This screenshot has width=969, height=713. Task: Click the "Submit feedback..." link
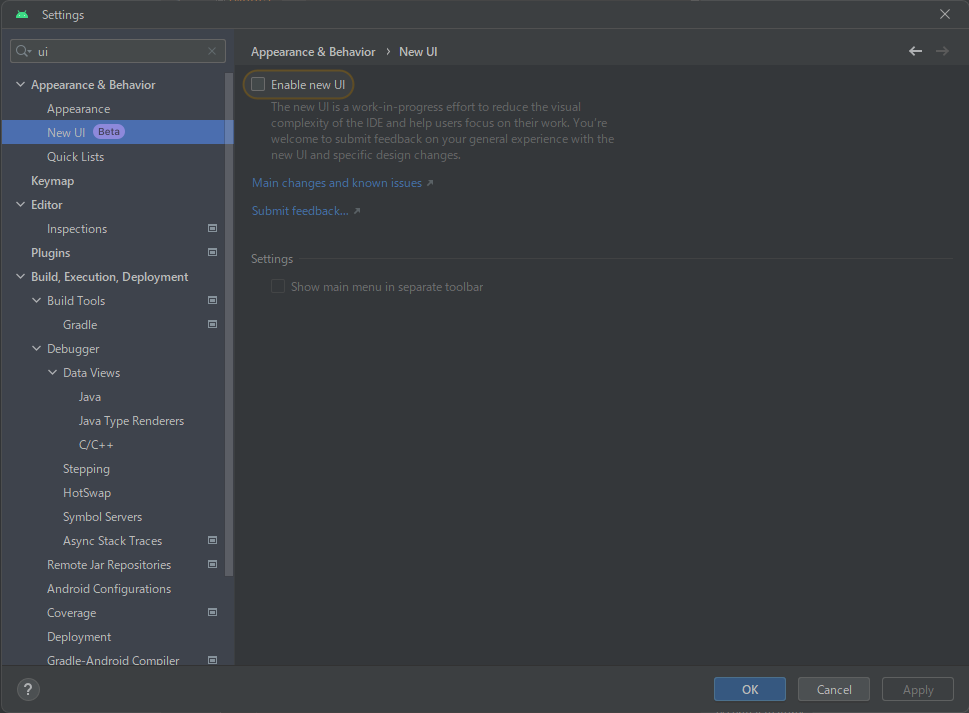pyautogui.click(x=300, y=210)
